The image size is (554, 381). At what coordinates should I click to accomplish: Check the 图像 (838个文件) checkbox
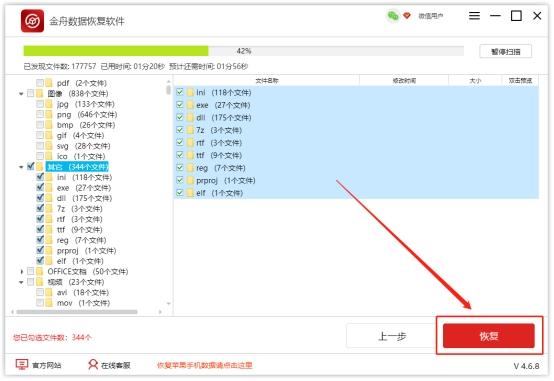(31, 93)
